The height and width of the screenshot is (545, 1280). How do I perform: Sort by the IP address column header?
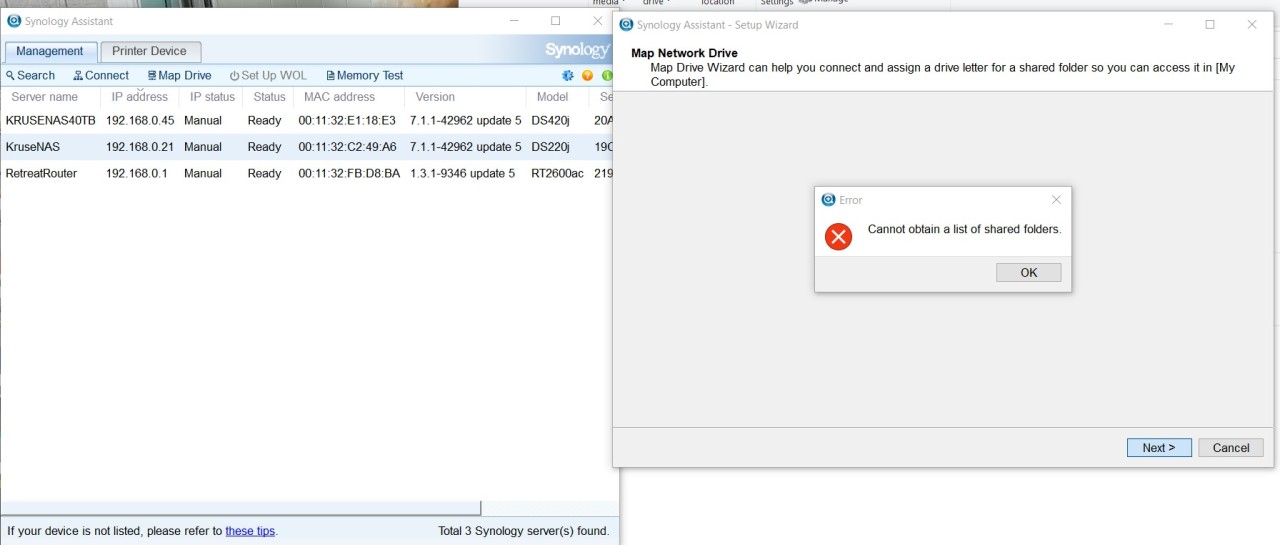(139, 97)
